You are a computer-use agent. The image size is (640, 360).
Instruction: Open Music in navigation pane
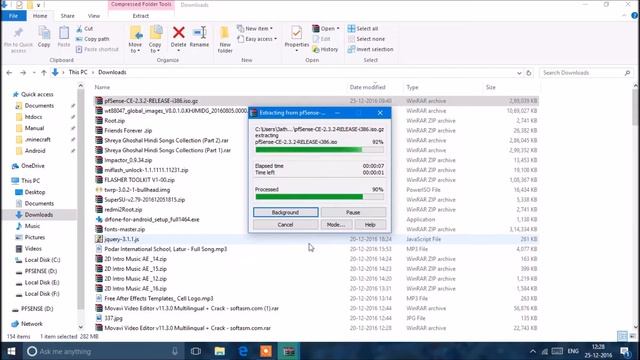[x=32, y=226]
